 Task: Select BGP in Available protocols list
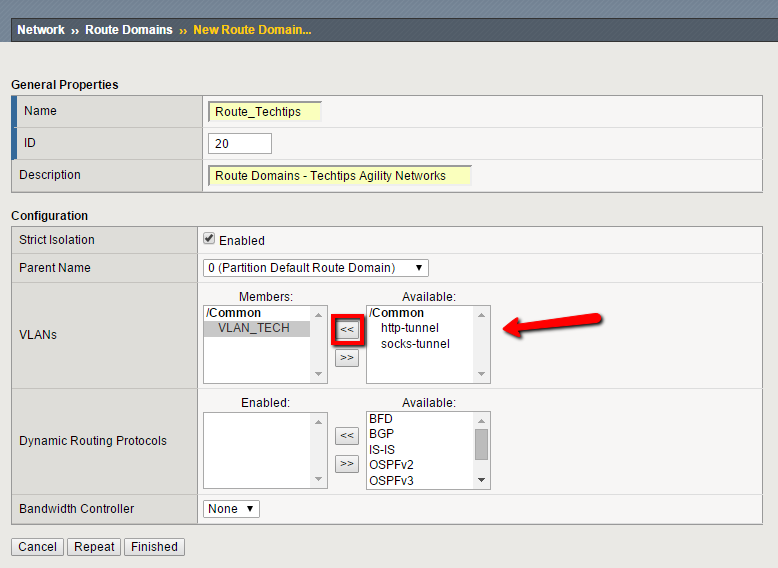click(x=381, y=434)
